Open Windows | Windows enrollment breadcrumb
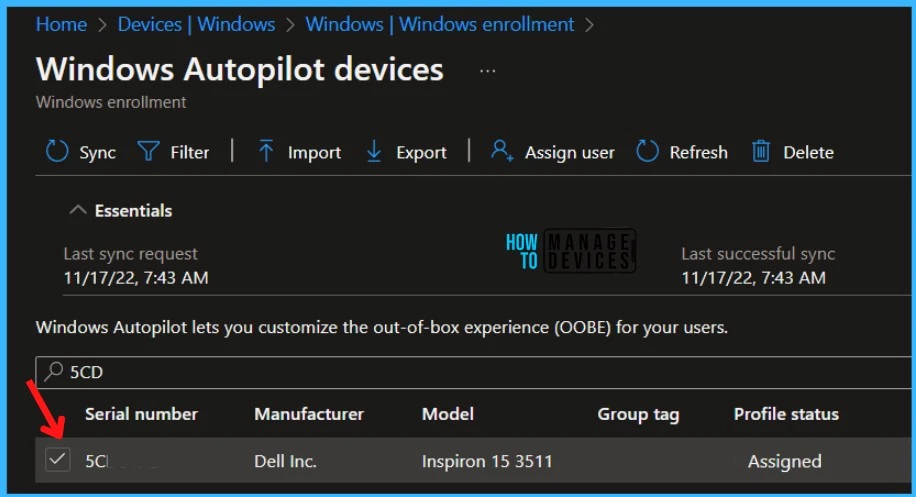916x497 pixels. (440, 25)
